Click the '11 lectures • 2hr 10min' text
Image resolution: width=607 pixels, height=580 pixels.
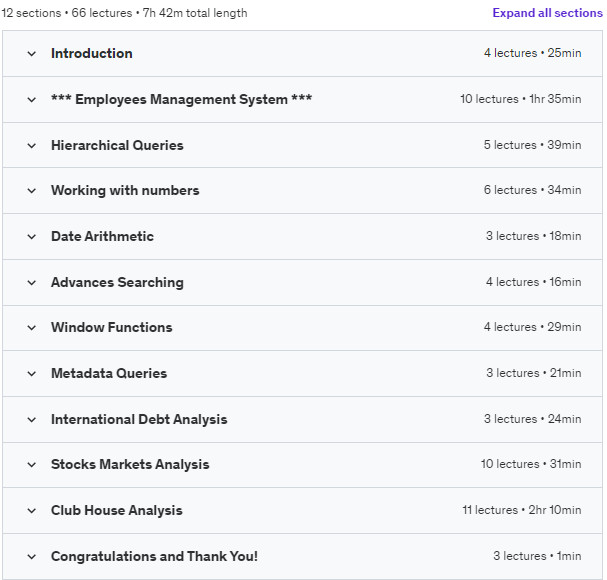click(x=522, y=510)
